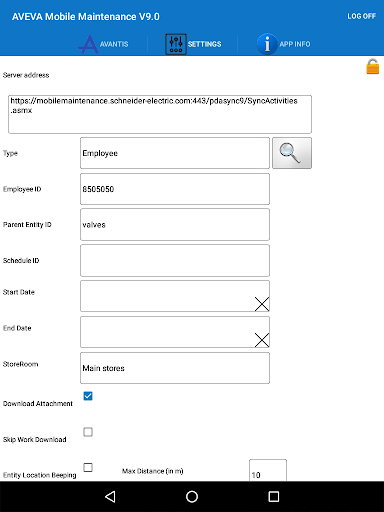Screen dimensions: 384x512
Task: Edit the Max Distance field value 10
Action: [268, 470]
